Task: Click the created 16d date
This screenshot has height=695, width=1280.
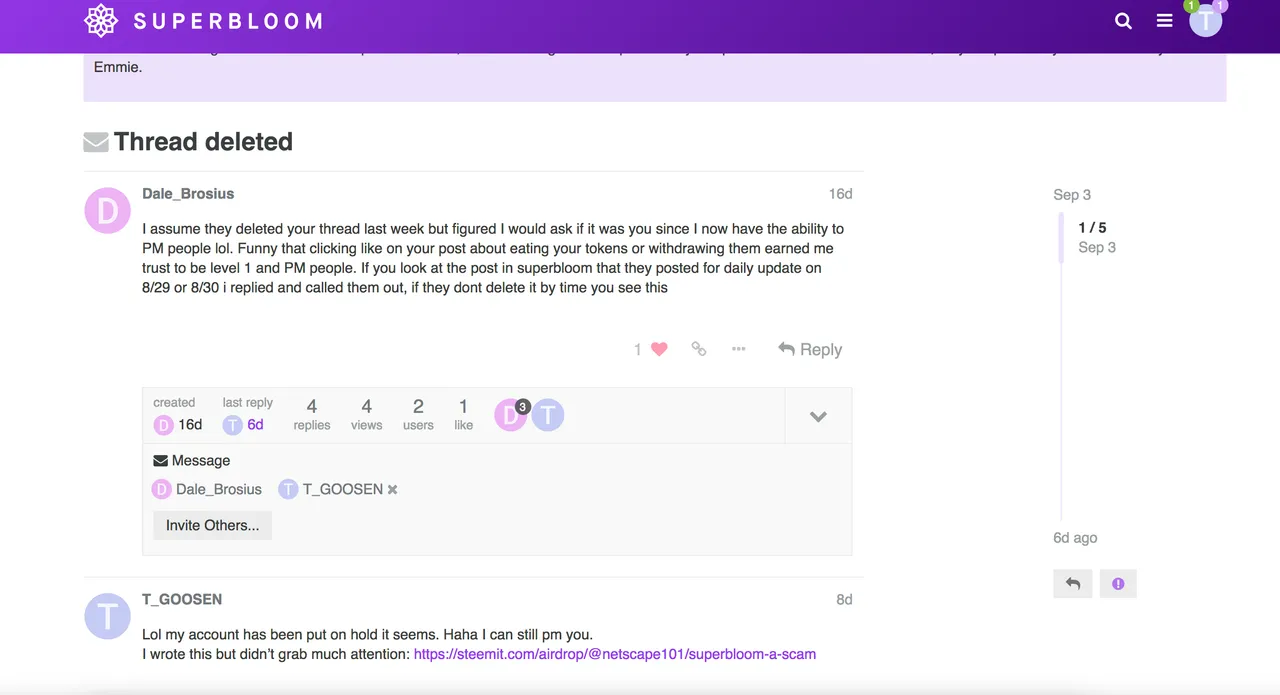Action: [190, 425]
